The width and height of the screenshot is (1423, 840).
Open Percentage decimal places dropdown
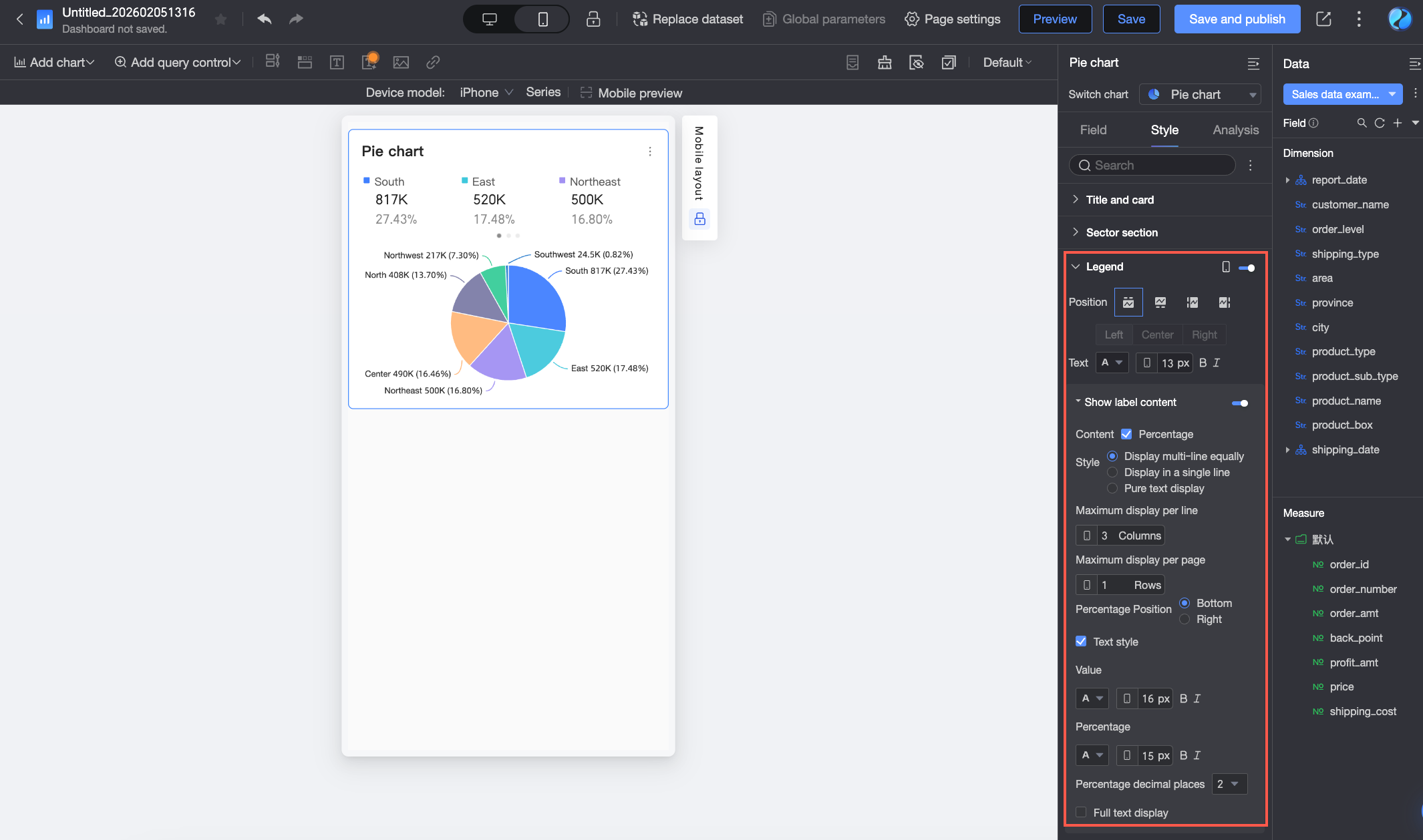coord(1229,784)
